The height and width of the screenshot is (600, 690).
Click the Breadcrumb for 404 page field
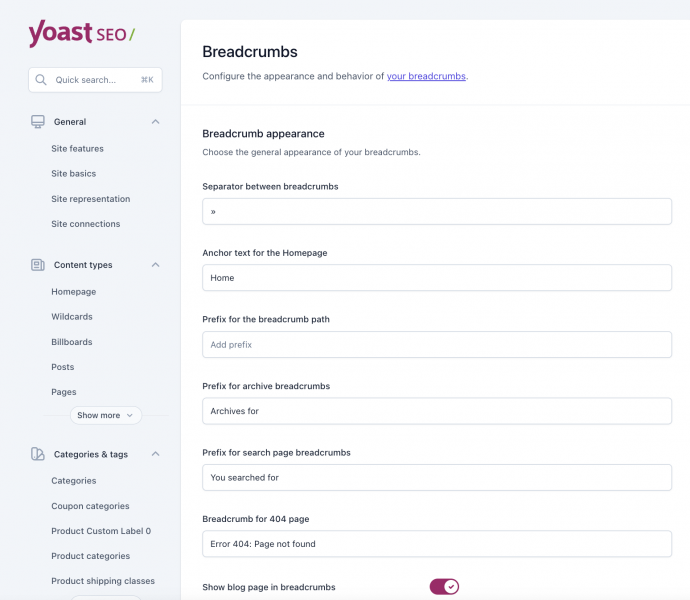point(437,544)
